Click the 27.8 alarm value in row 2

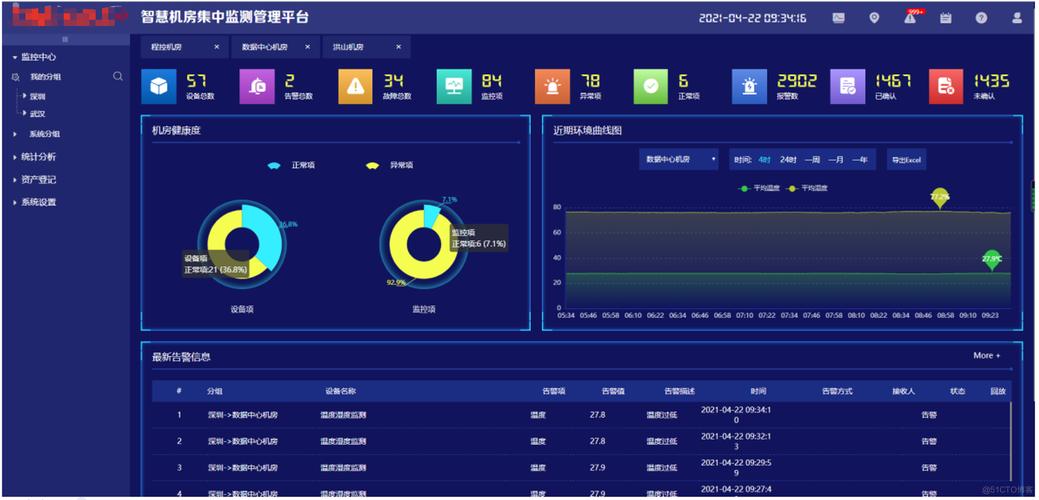pos(597,441)
